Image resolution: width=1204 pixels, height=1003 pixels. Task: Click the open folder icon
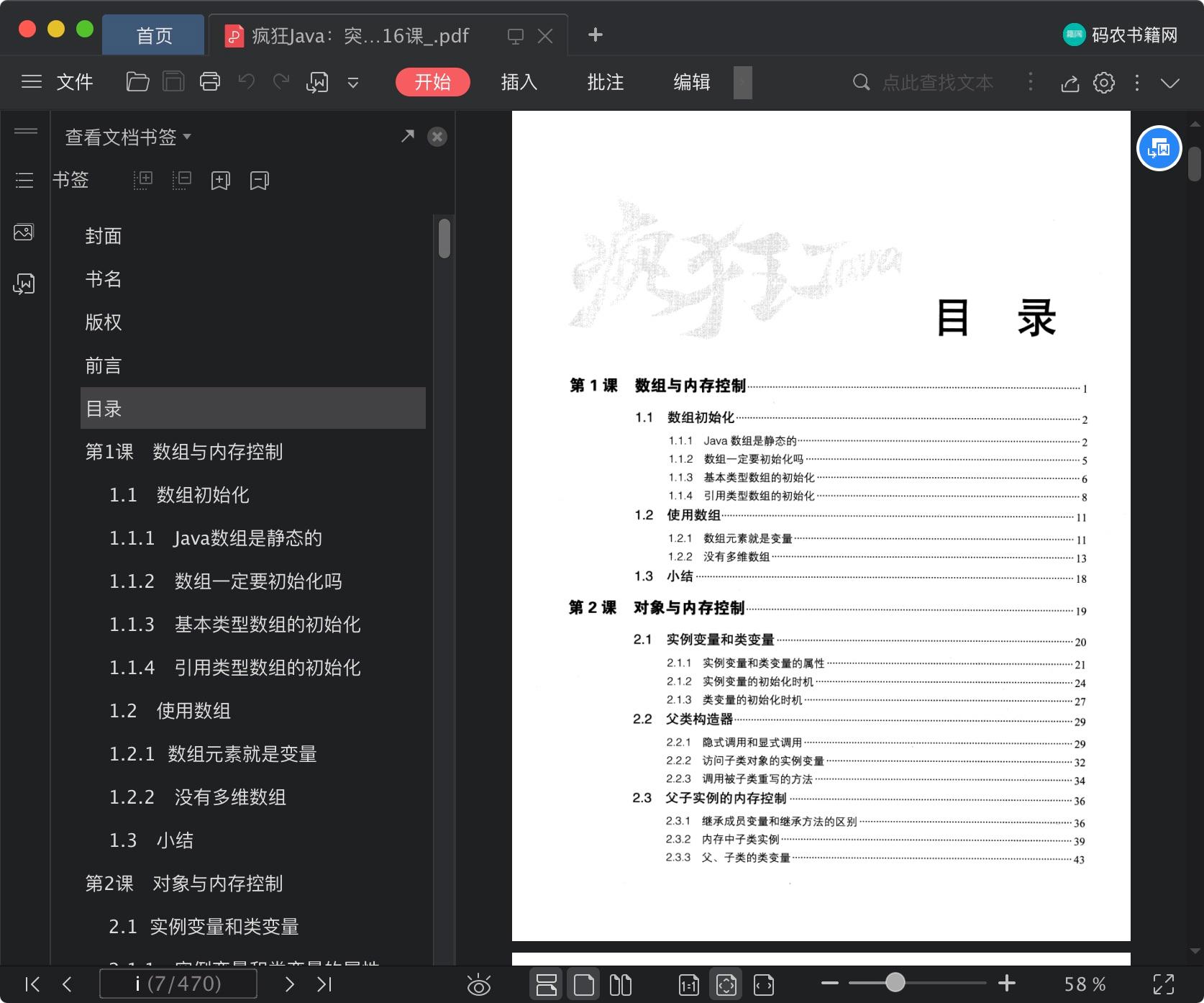click(137, 82)
